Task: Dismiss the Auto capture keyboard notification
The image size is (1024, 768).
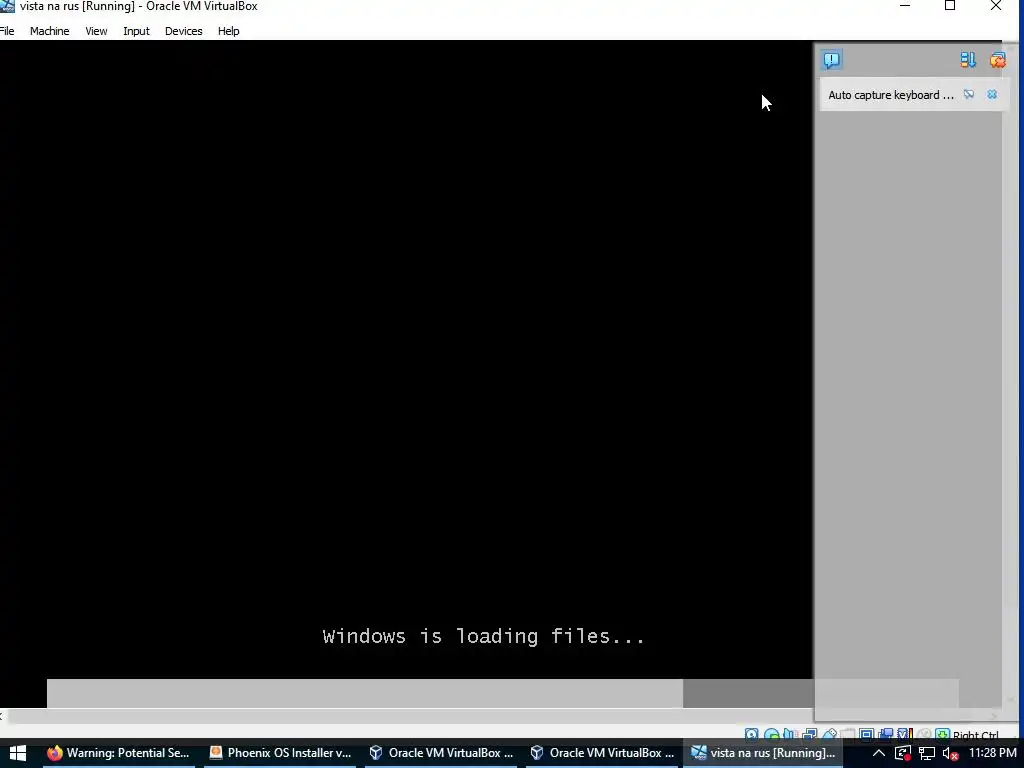Action: 992,95
